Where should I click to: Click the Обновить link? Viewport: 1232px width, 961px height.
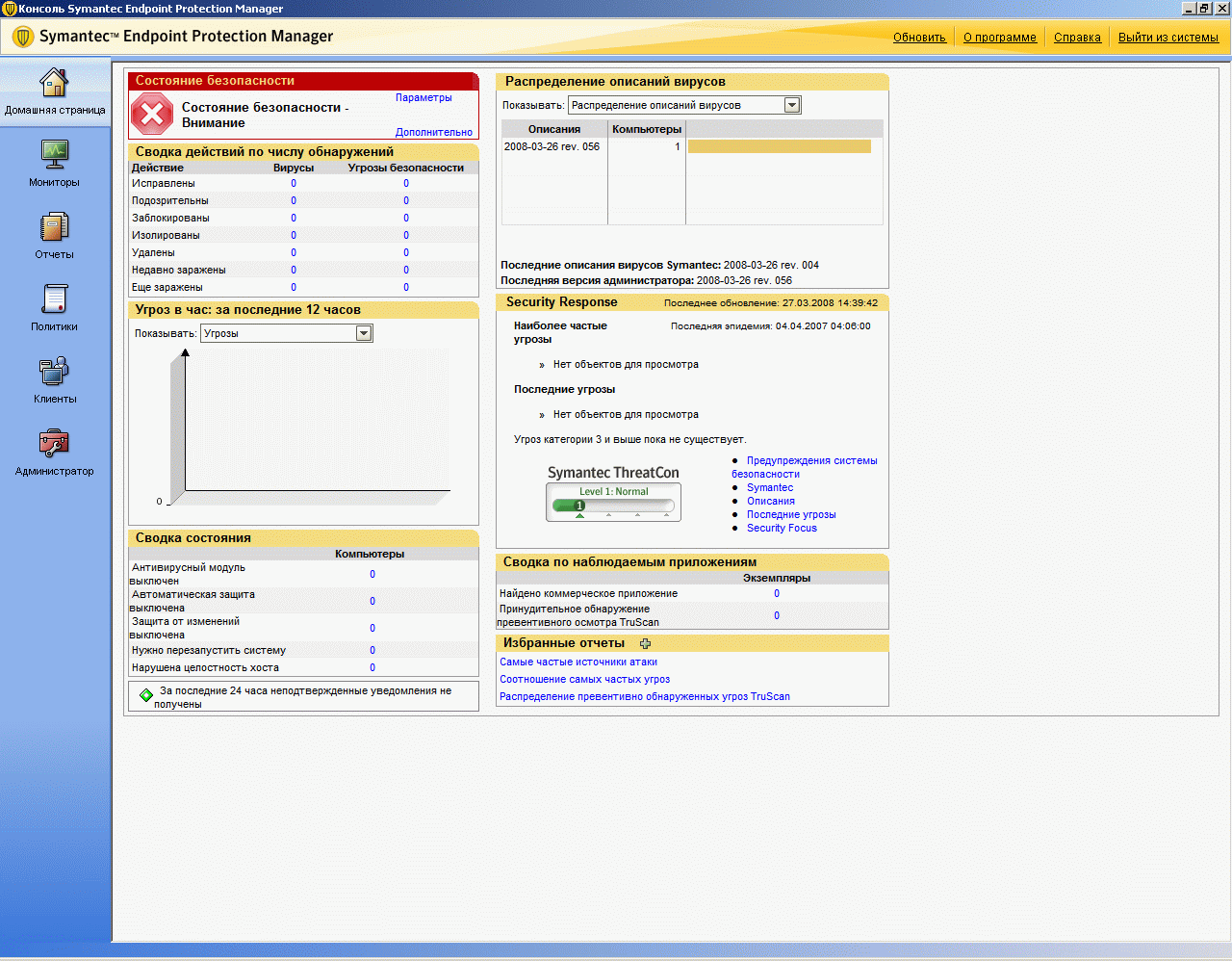pos(919,38)
